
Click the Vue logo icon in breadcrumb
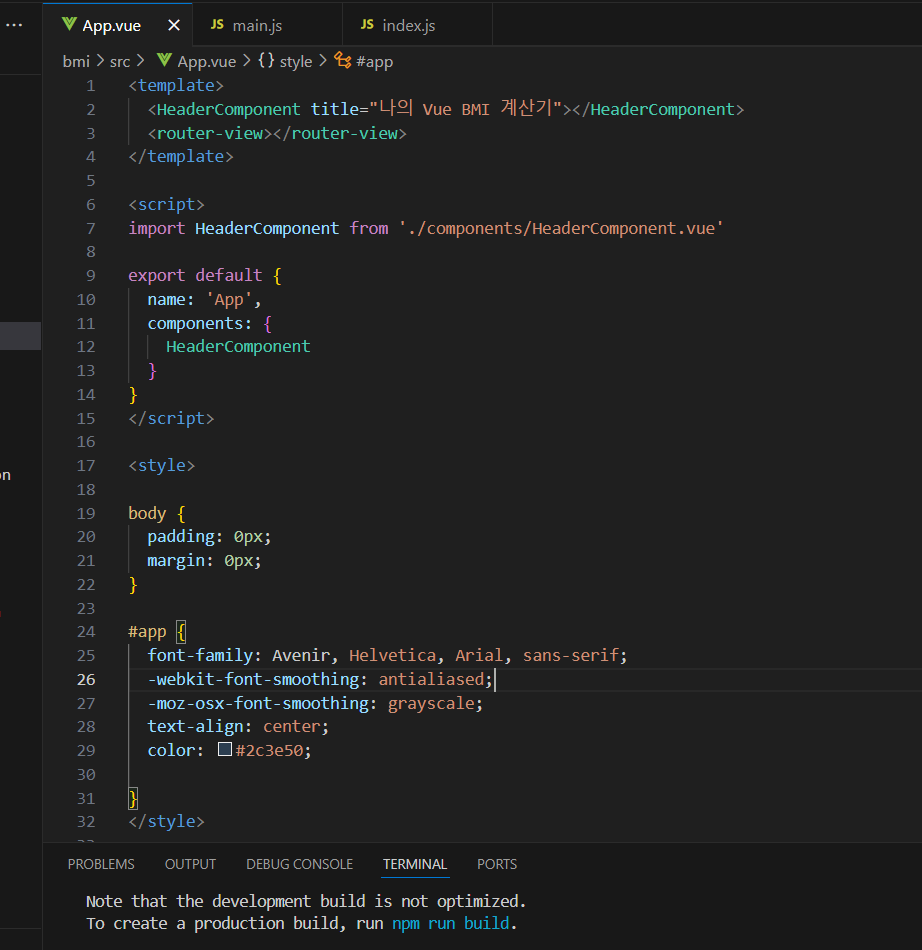pyautogui.click(x=164, y=60)
